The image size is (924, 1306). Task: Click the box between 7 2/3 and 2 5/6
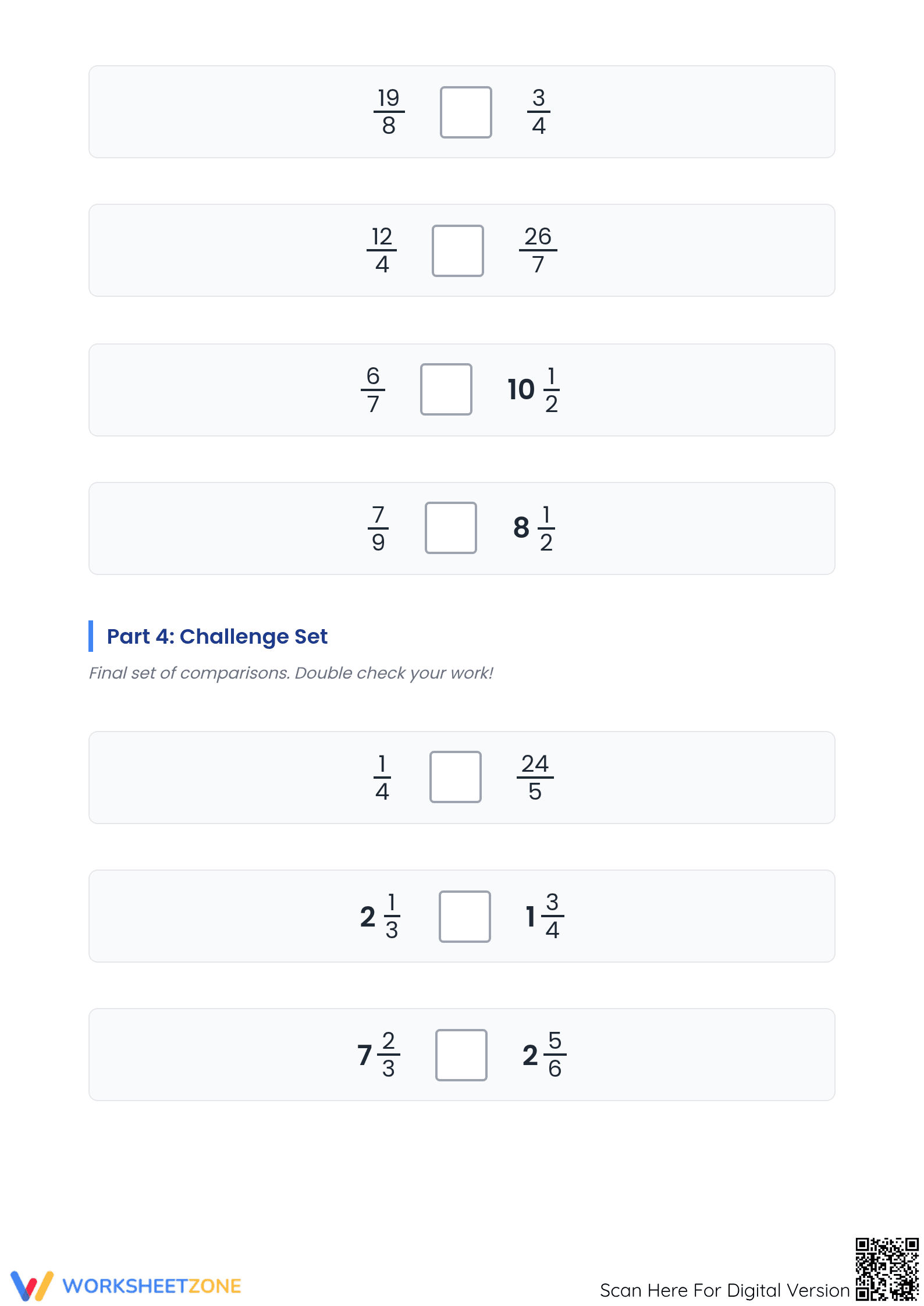click(461, 1055)
